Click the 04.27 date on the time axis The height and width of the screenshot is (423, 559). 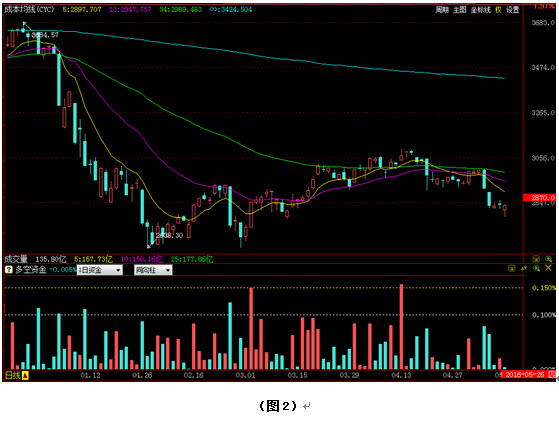tap(452, 375)
